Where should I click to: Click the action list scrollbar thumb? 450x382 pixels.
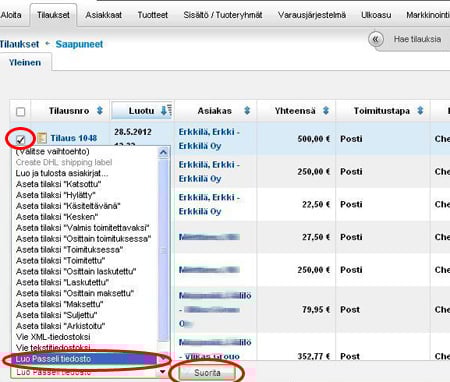(x=163, y=250)
